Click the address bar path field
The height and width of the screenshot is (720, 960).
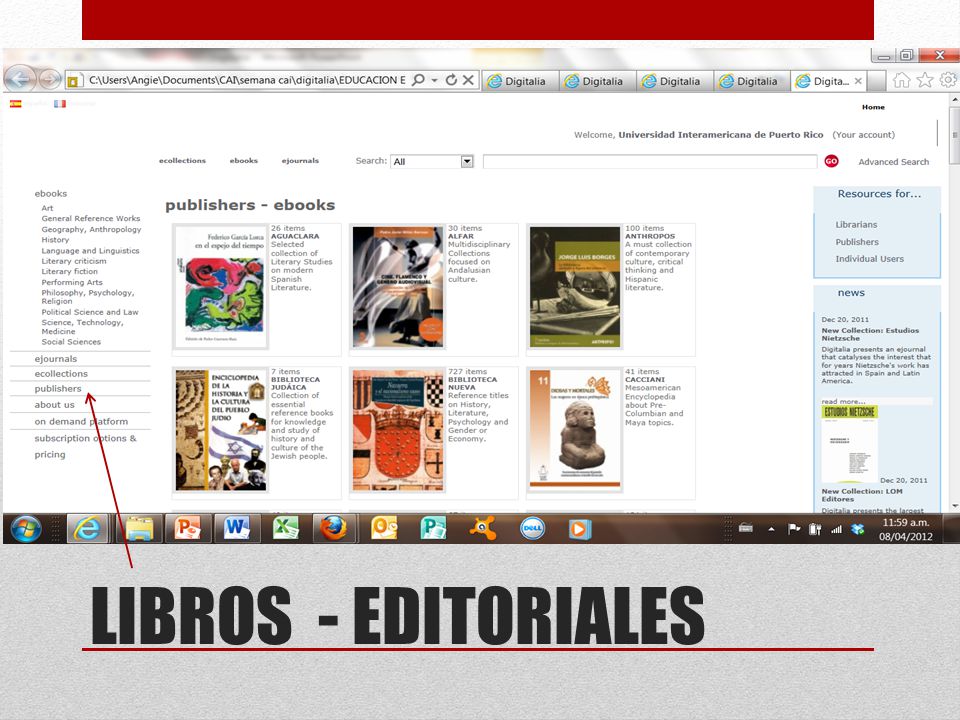[x=247, y=80]
